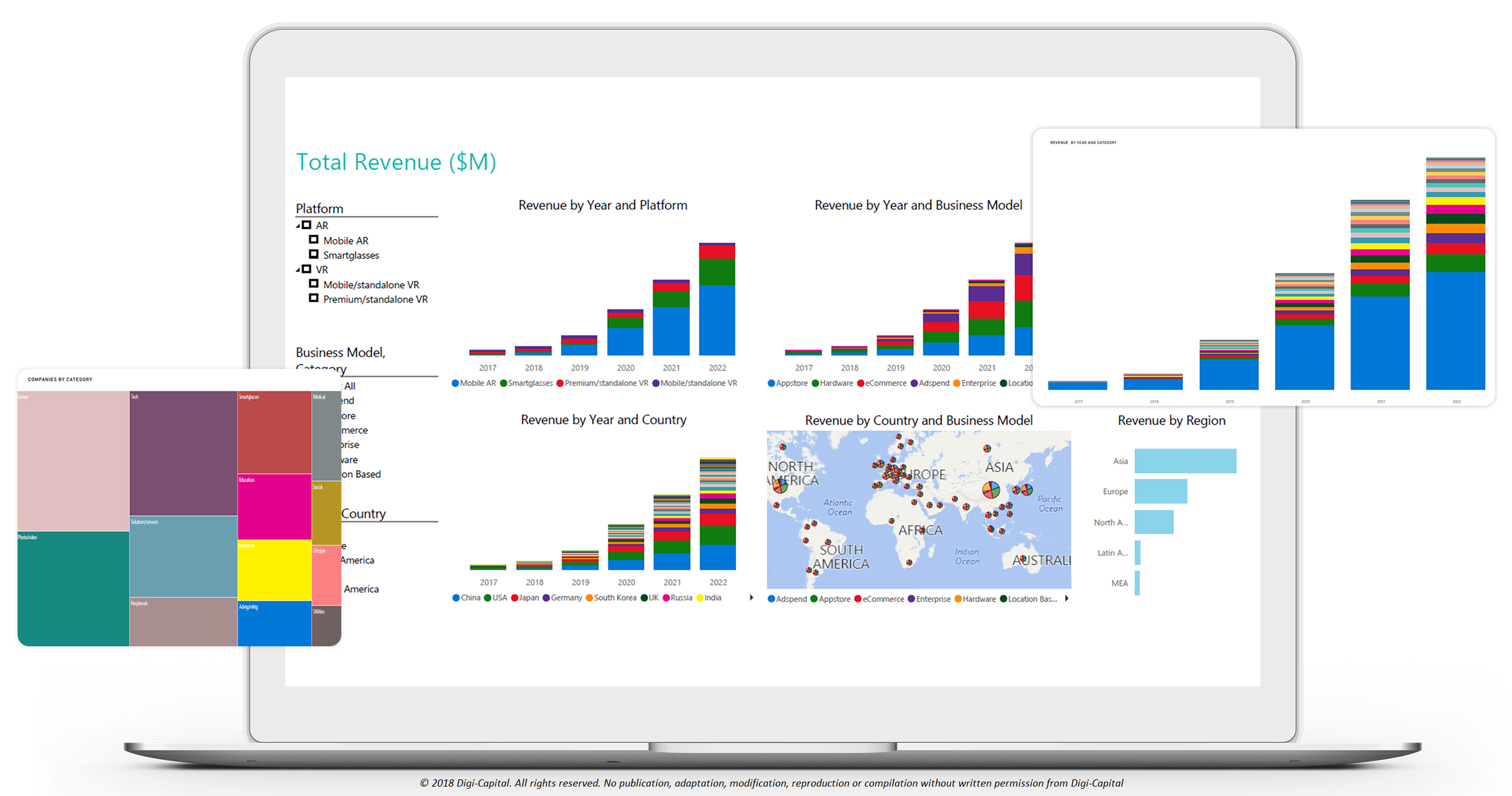Advance map legend with right arrow

1066,599
